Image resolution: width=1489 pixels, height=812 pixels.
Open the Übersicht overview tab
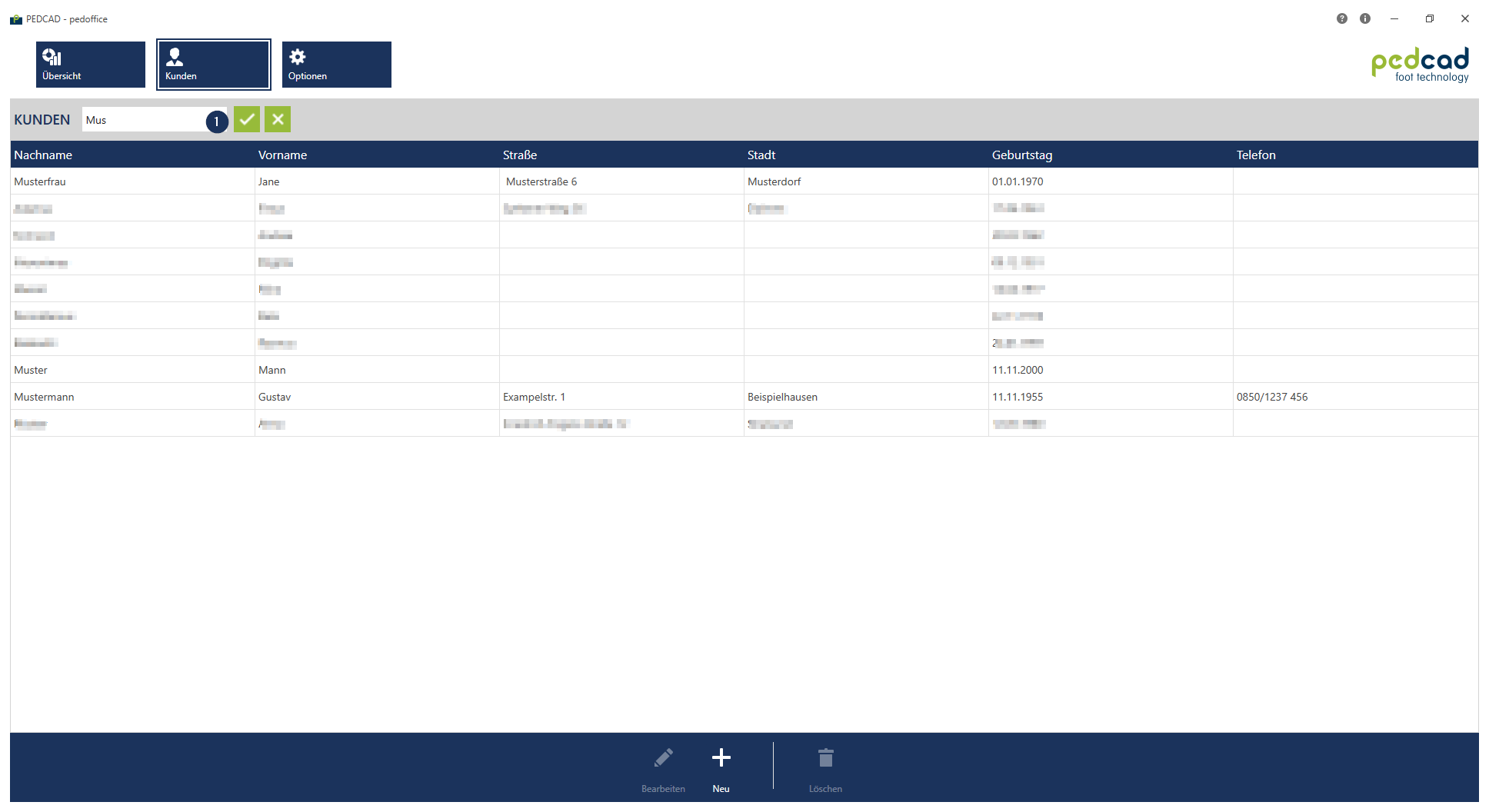pos(90,65)
